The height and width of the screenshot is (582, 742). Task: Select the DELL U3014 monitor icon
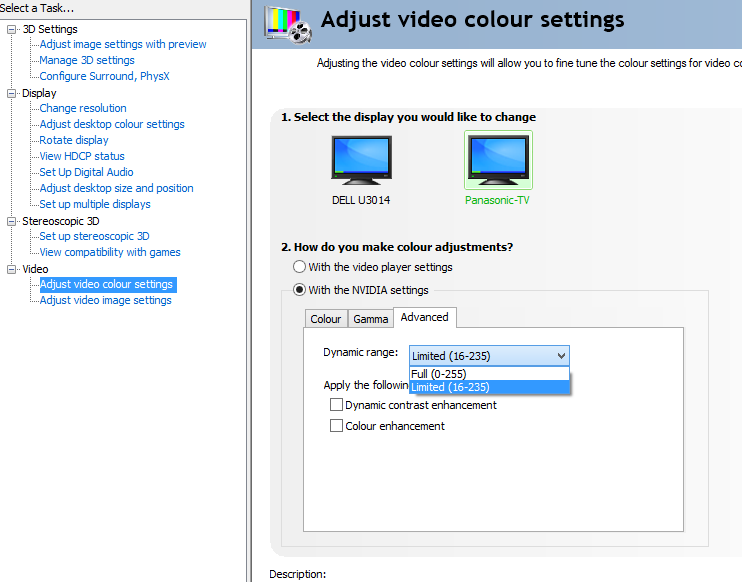tap(361, 161)
